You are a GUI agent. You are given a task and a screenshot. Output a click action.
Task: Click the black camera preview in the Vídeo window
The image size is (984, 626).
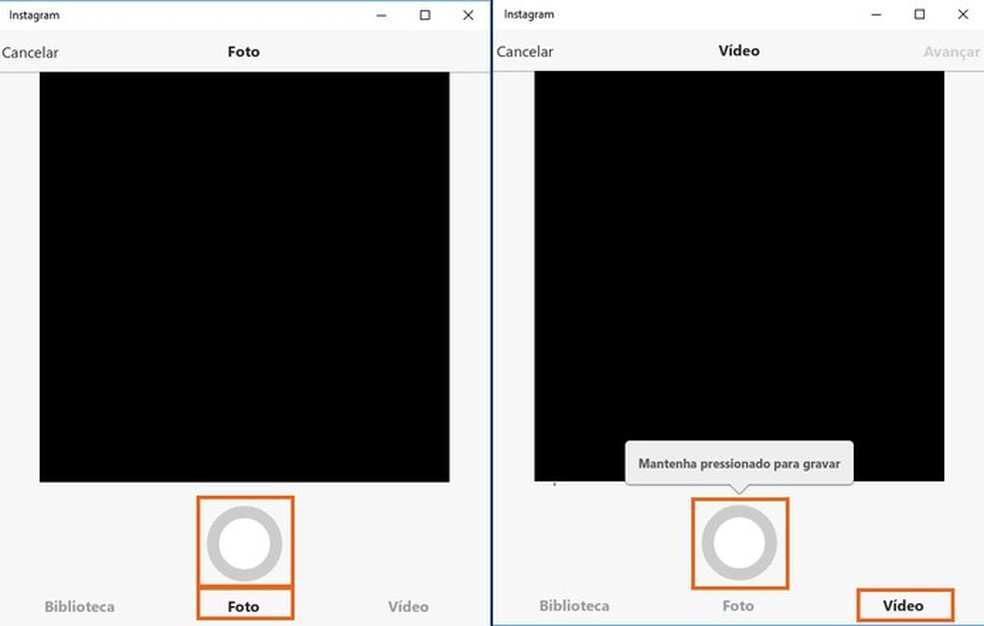[x=739, y=276]
